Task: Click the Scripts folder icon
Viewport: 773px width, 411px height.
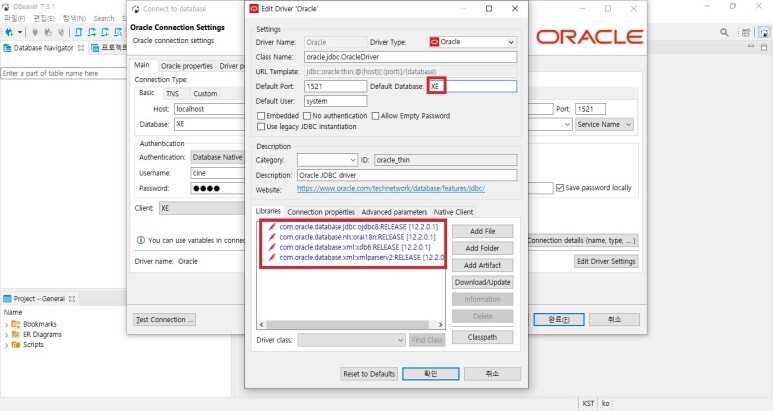Action: (16, 345)
